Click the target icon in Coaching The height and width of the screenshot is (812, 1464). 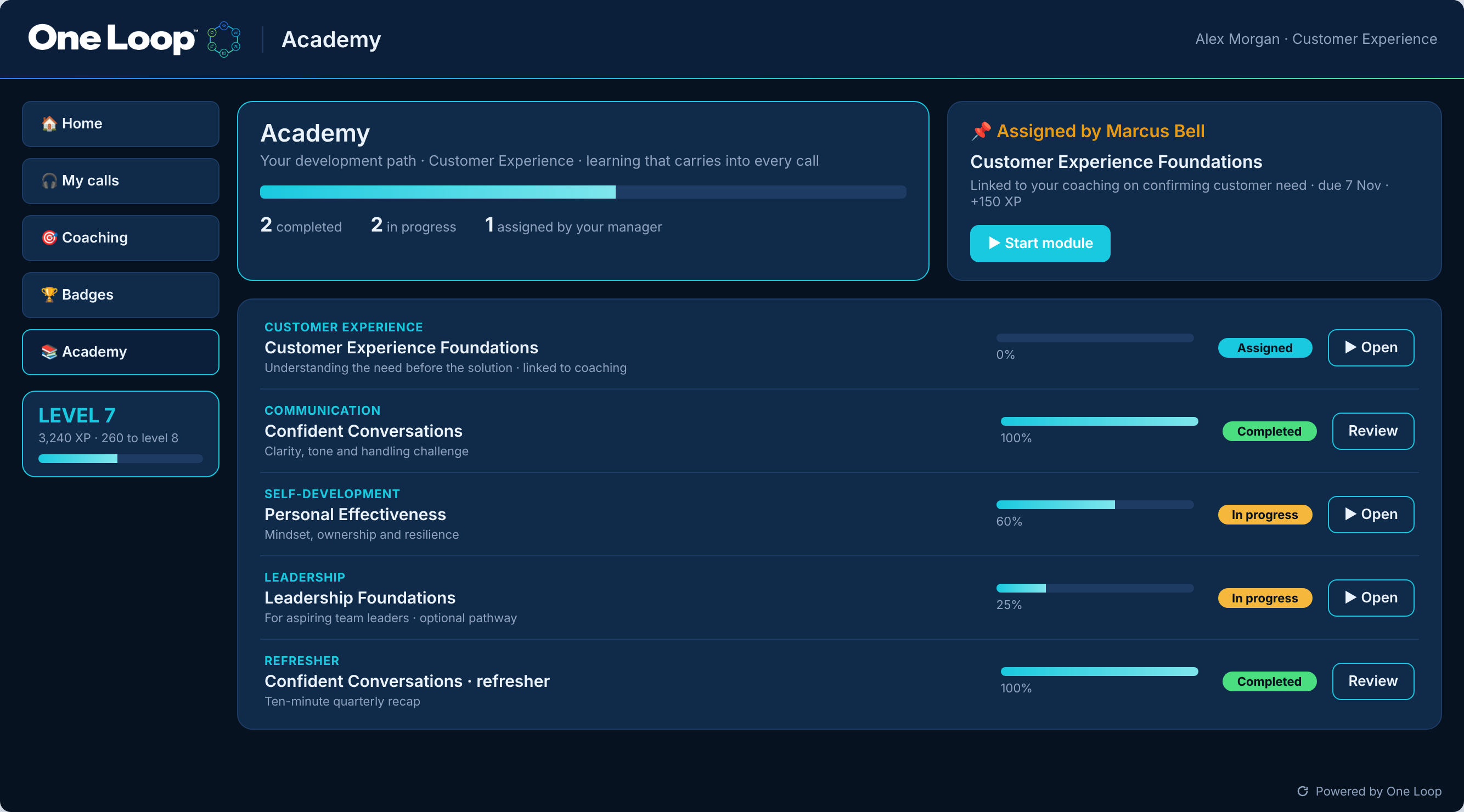[x=49, y=238]
